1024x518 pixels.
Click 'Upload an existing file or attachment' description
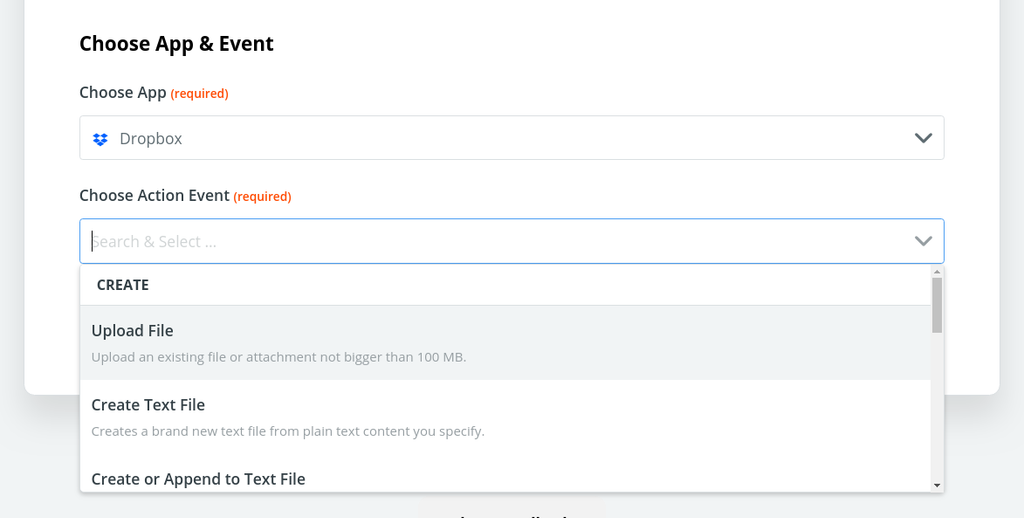click(x=279, y=357)
